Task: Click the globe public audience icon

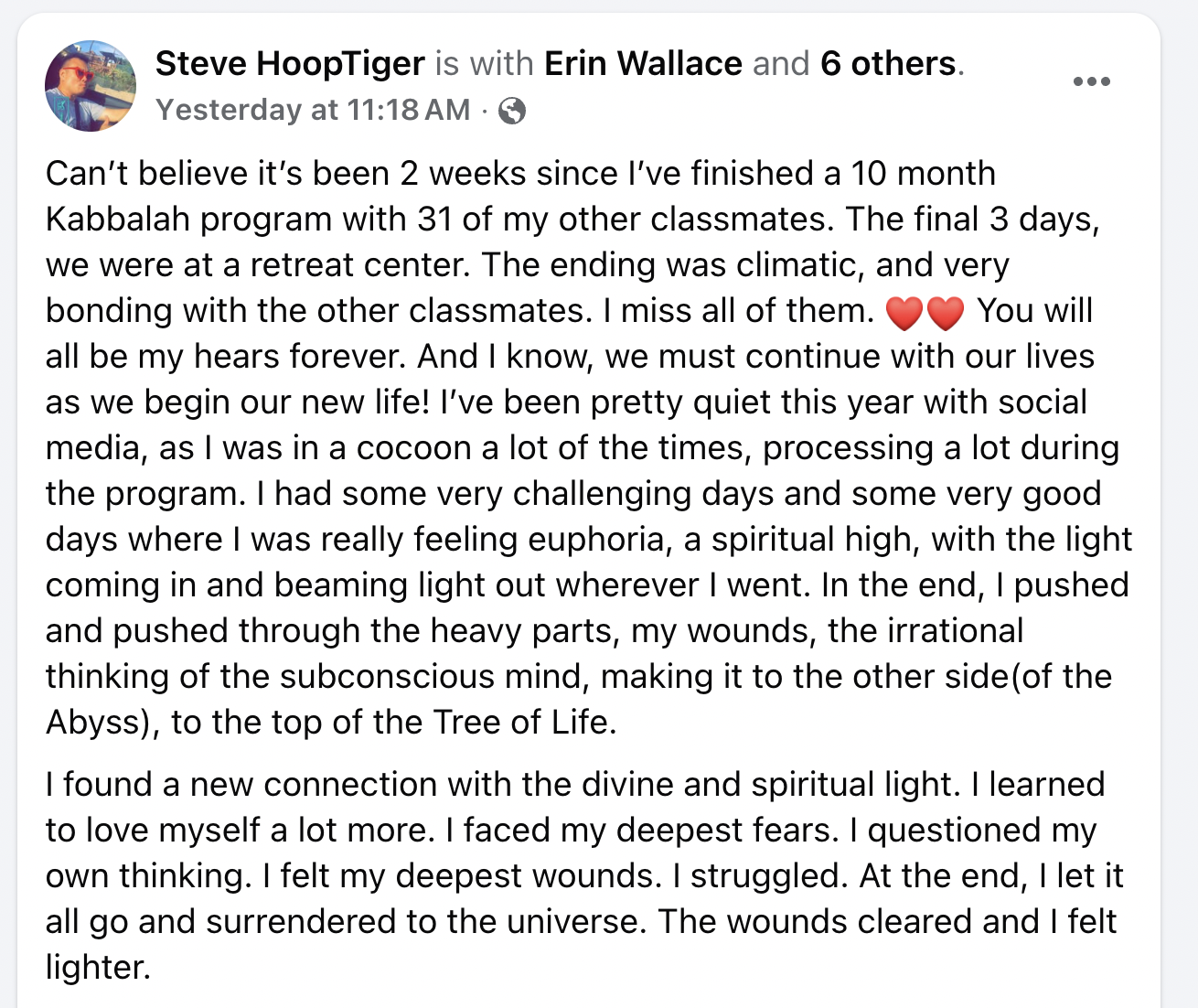Action: [512, 111]
